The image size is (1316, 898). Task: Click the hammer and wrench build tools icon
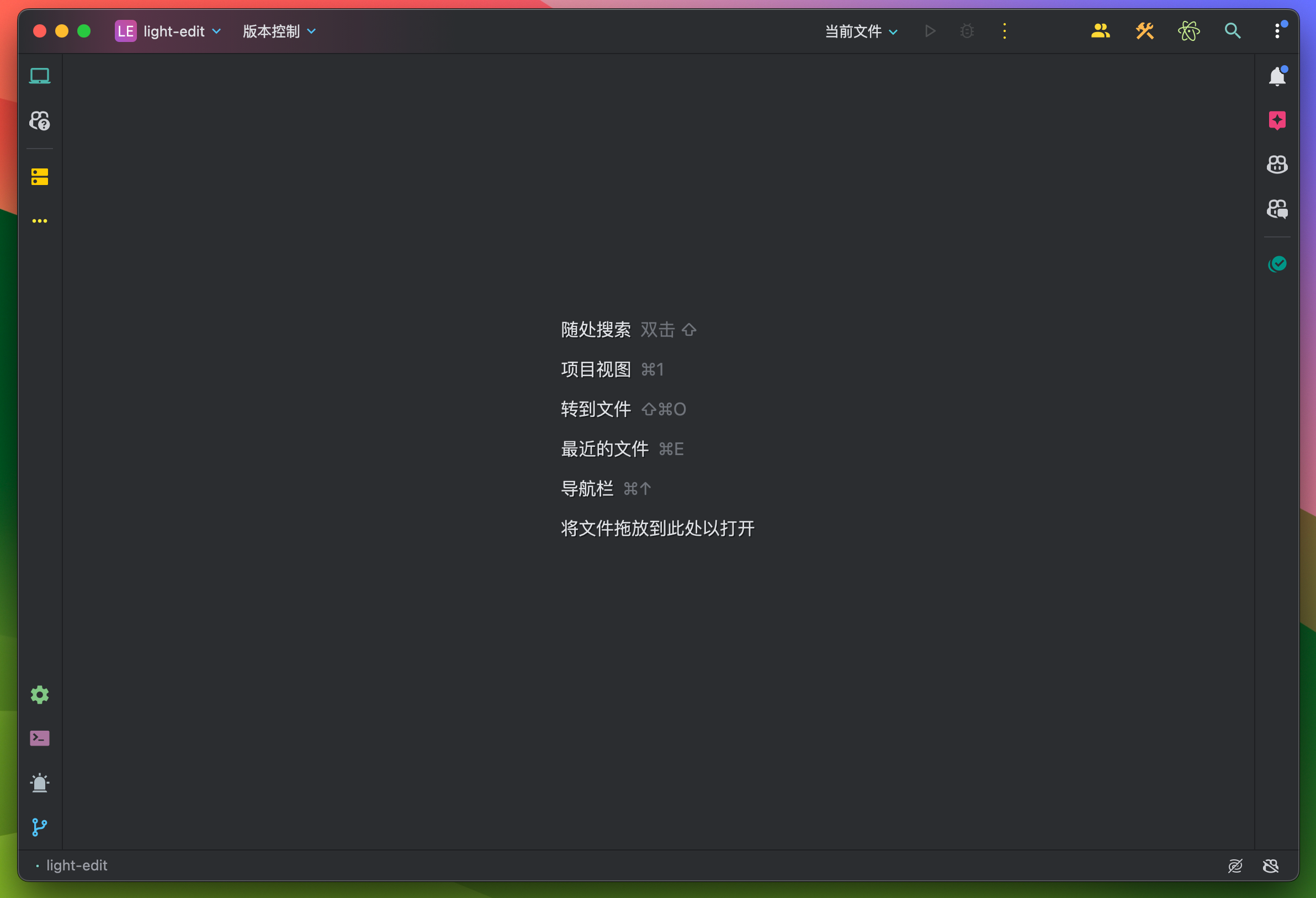click(x=1144, y=30)
